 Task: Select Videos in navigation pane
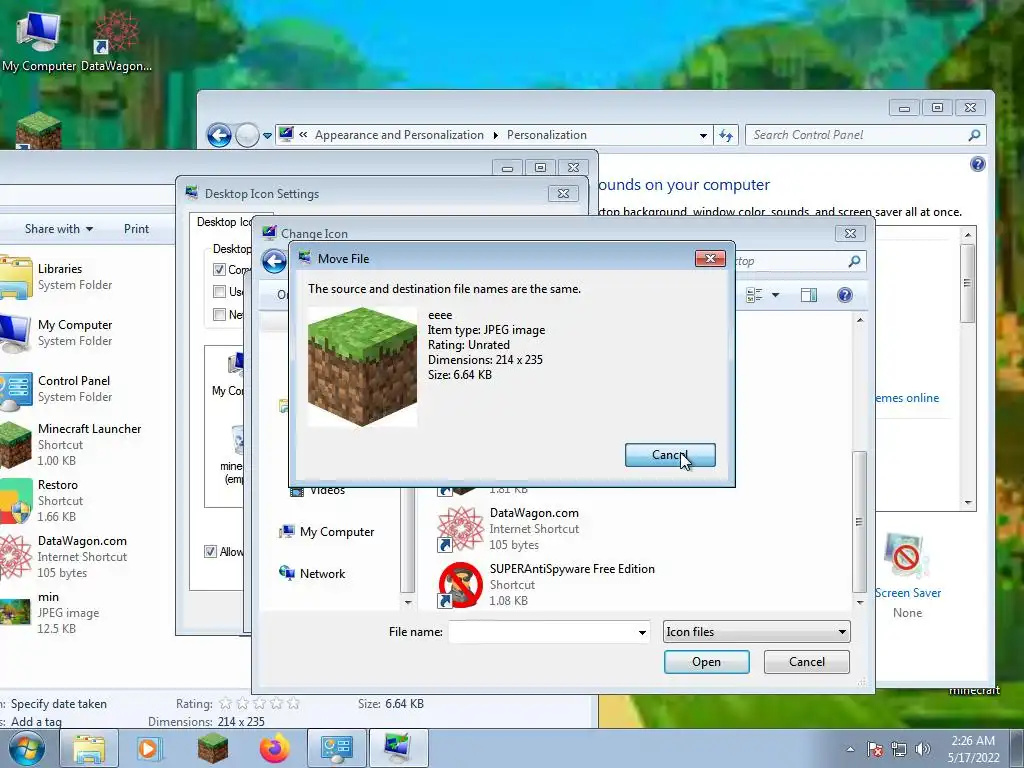[318, 490]
